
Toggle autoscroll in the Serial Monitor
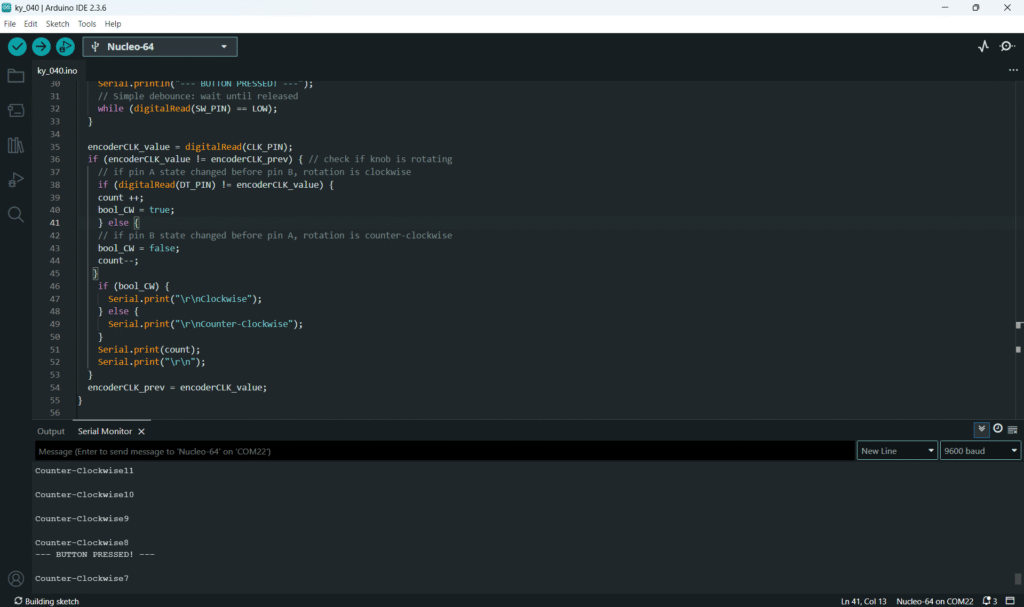point(981,429)
